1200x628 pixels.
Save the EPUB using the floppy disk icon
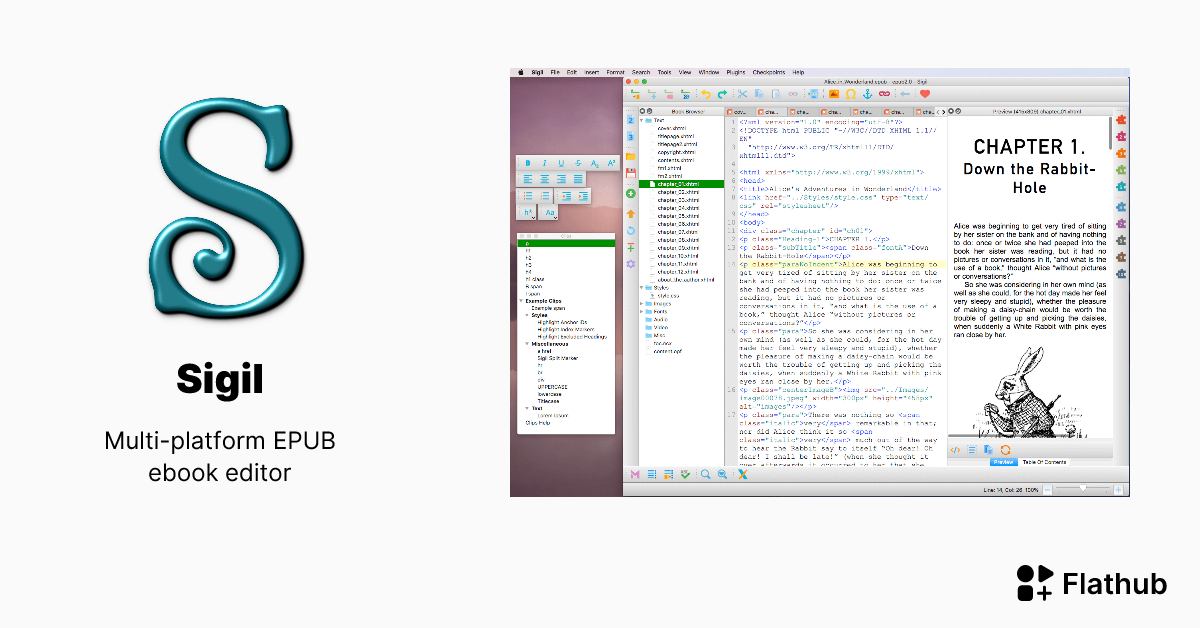pyautogui.click(x=633, y=173)
